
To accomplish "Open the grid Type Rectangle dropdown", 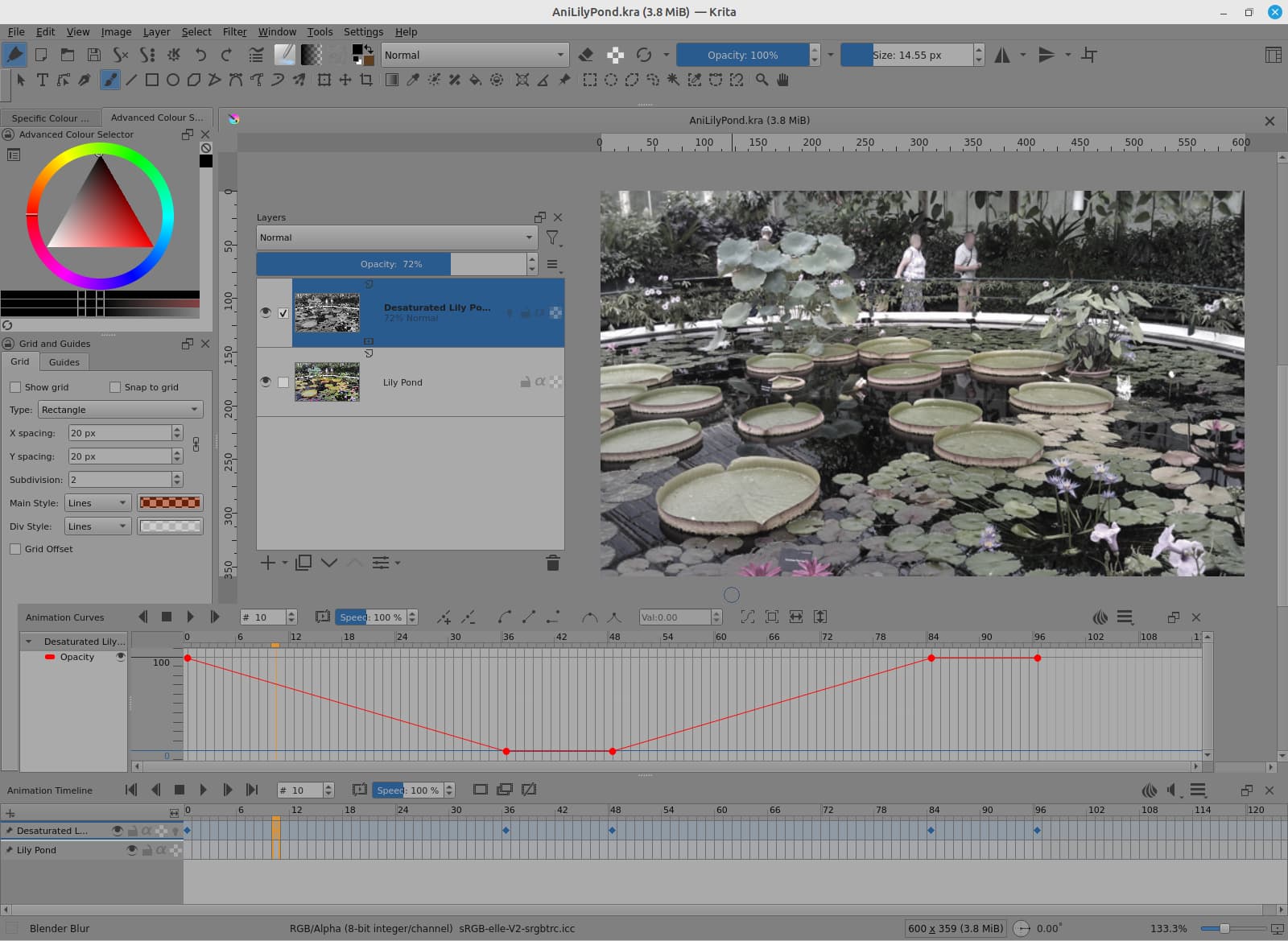I will pos(120,410).
